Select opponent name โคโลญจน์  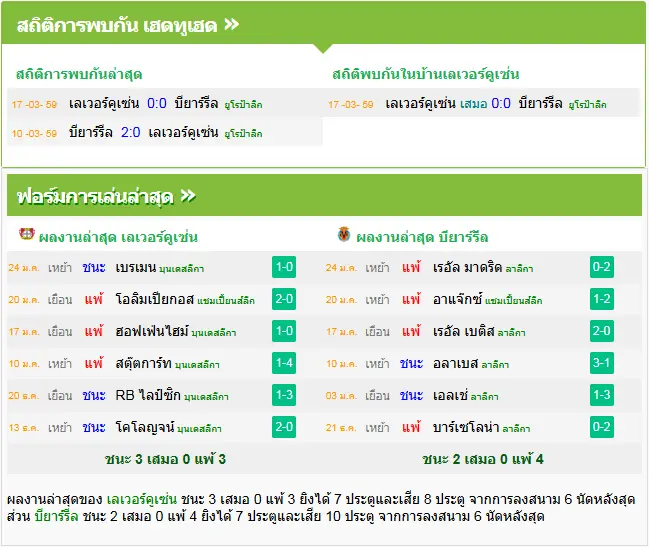[145, 427]
